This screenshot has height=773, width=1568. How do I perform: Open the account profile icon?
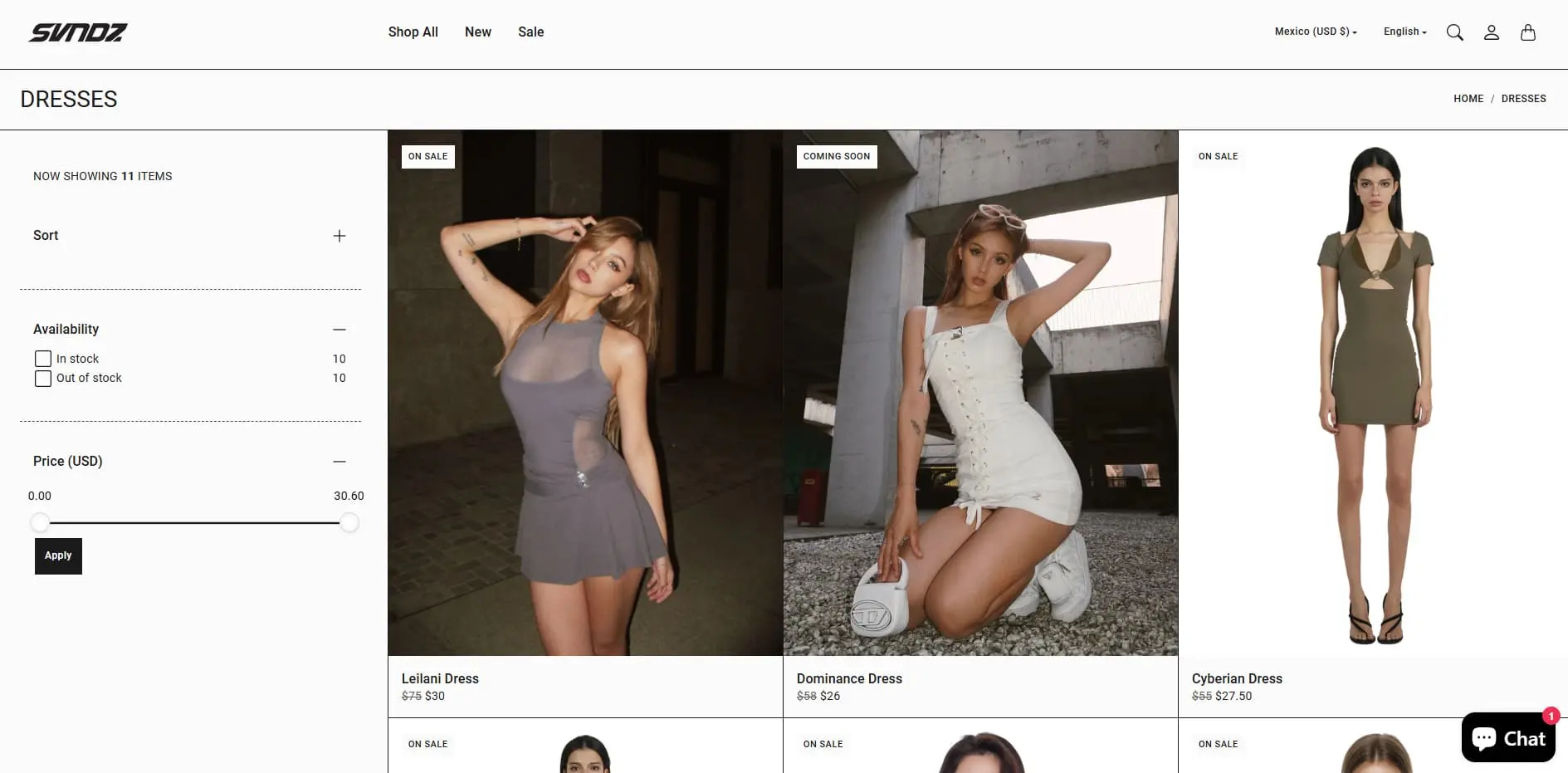pos(1491,32)
